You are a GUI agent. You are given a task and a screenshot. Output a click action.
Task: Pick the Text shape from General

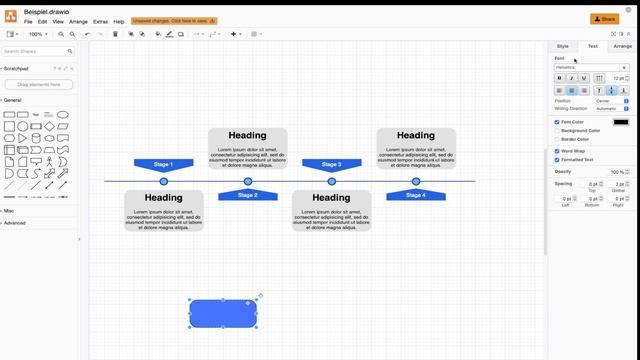pos(36,115)
